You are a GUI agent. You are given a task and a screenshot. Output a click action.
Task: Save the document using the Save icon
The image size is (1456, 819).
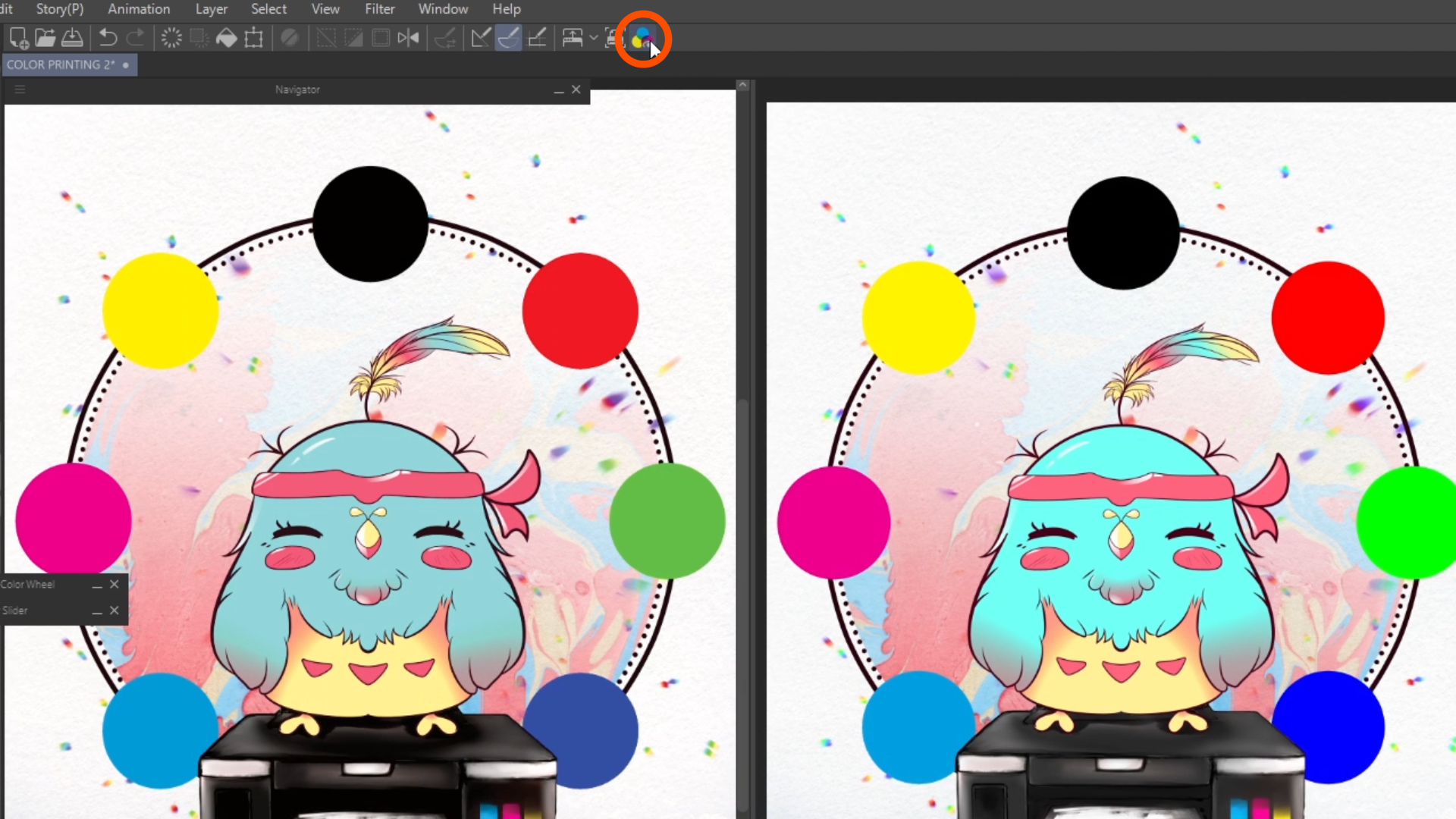tap(72, 38)
